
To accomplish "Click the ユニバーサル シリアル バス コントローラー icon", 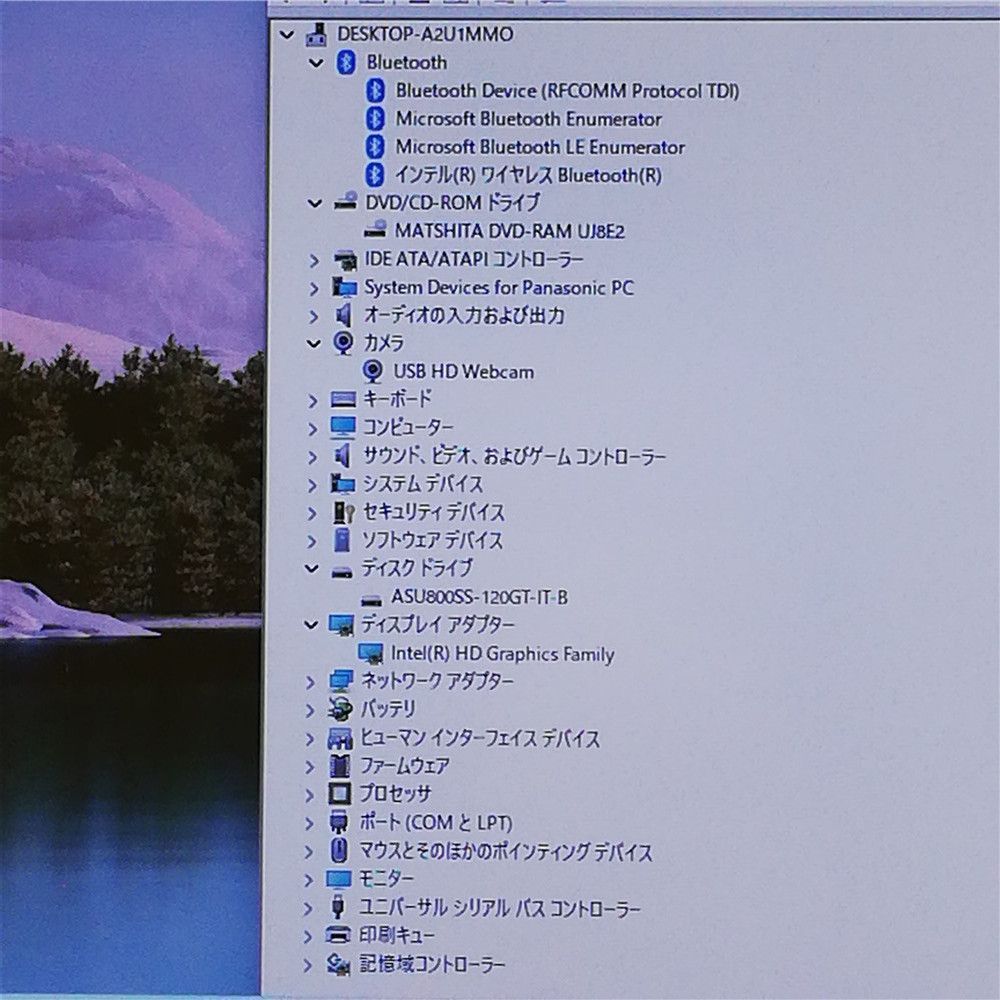I will (x=339, y=908).
